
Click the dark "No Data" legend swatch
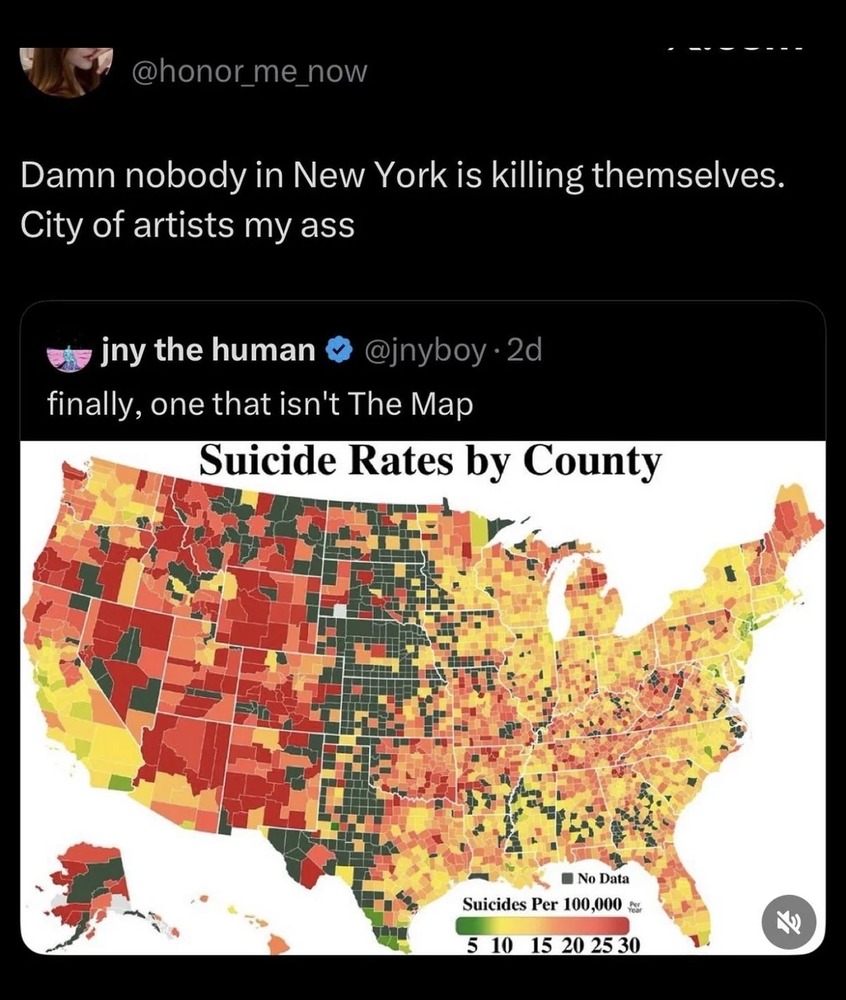[566, 879]
